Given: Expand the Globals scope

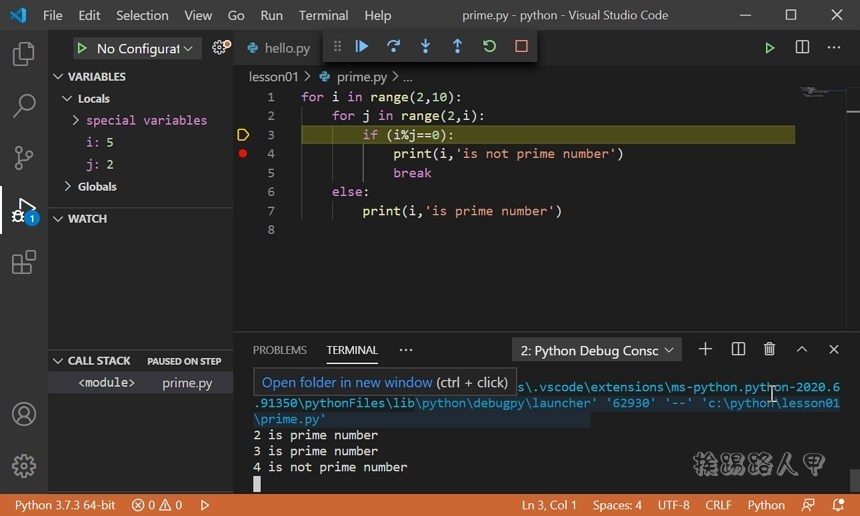Looking at the screenshot, I should click(68, 186).
